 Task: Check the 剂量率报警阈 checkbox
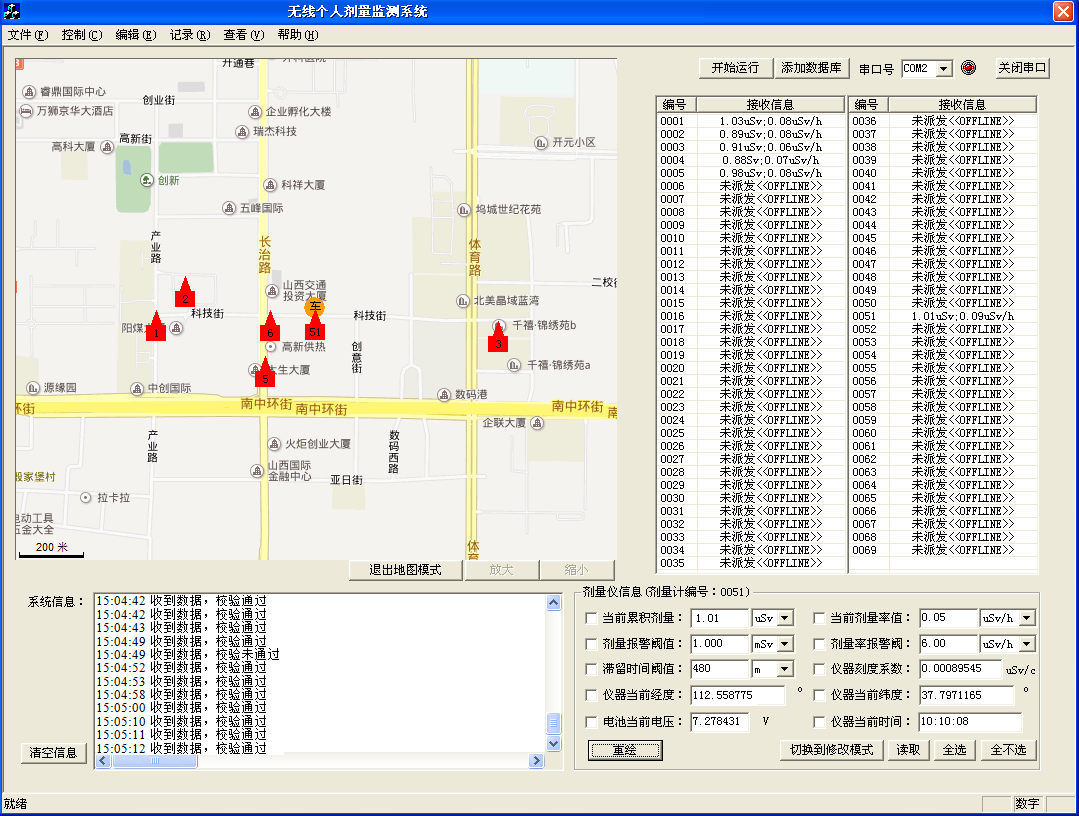819,644
